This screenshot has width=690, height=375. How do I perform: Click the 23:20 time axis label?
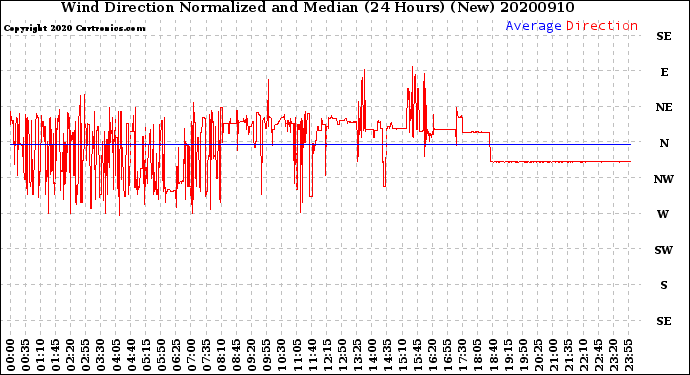click(613, 355)
